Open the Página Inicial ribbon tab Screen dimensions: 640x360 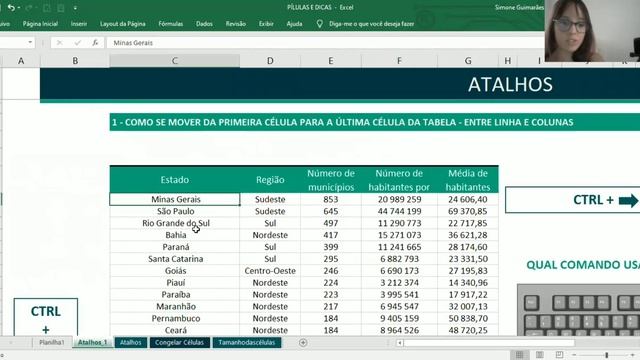[x=40, y=24]
